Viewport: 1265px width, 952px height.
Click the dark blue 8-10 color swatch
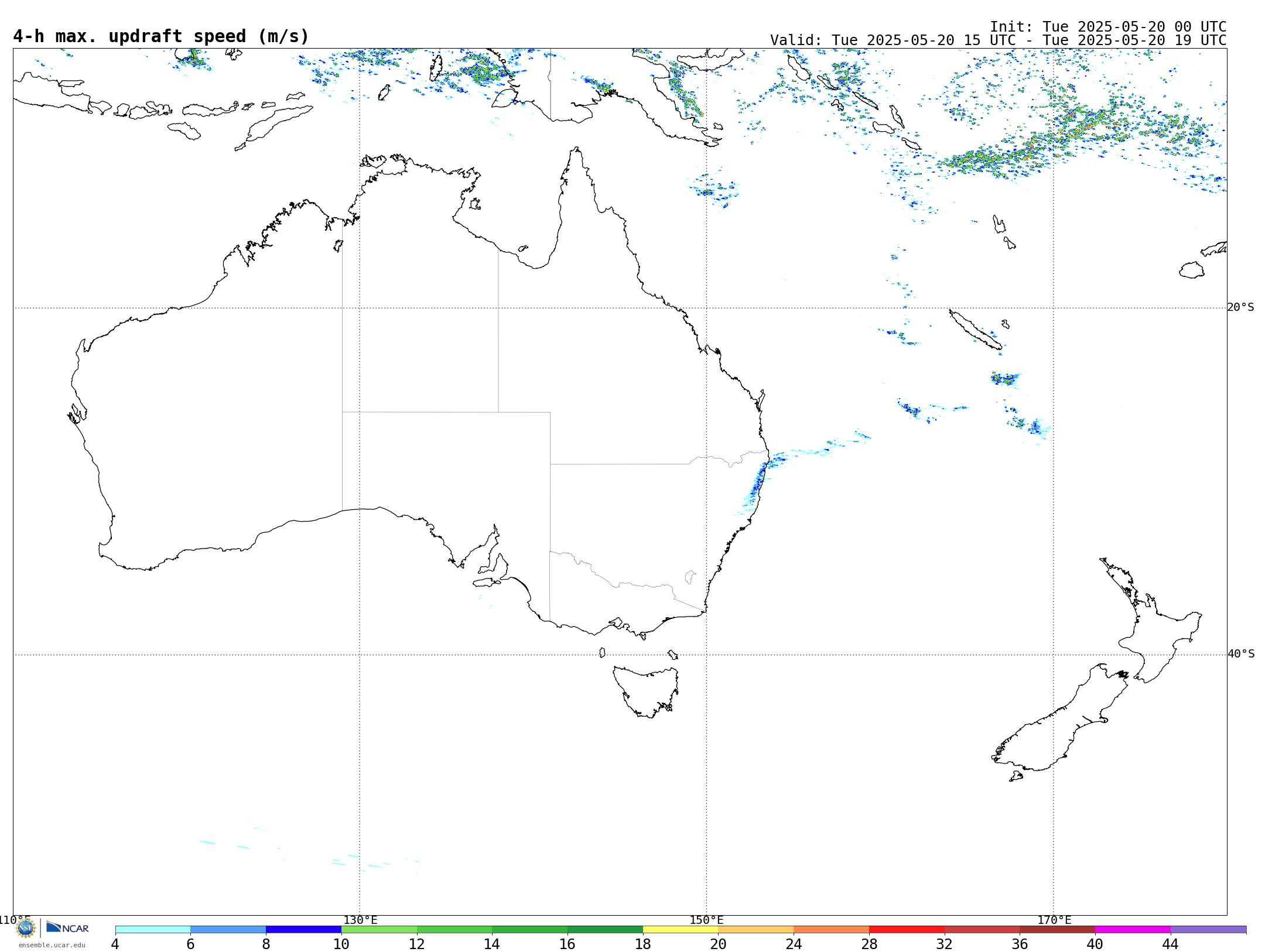[303, 930]
